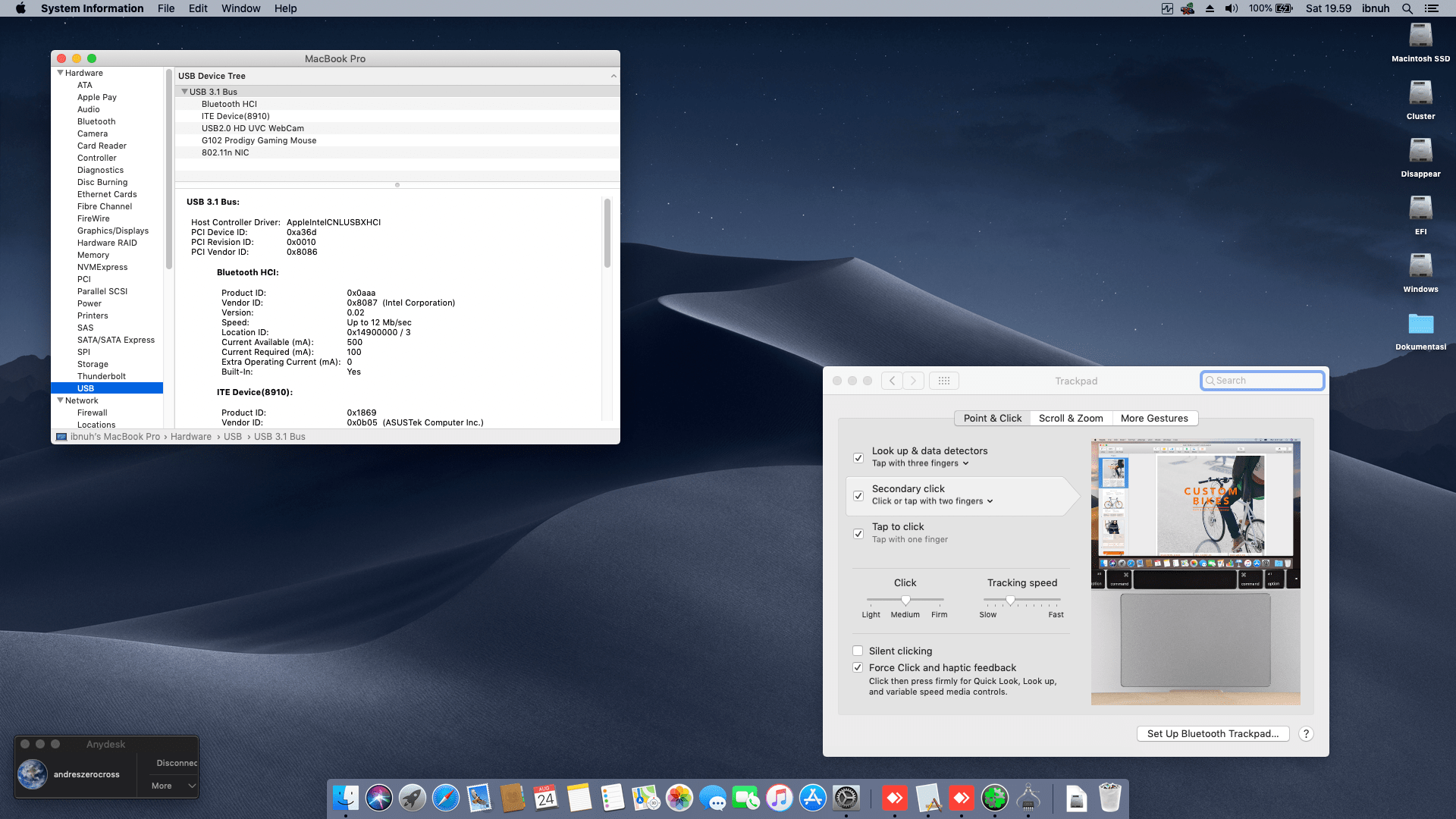Open Launchpad rocket icon in Dock

pyautogui.click(x=413, y=798)
